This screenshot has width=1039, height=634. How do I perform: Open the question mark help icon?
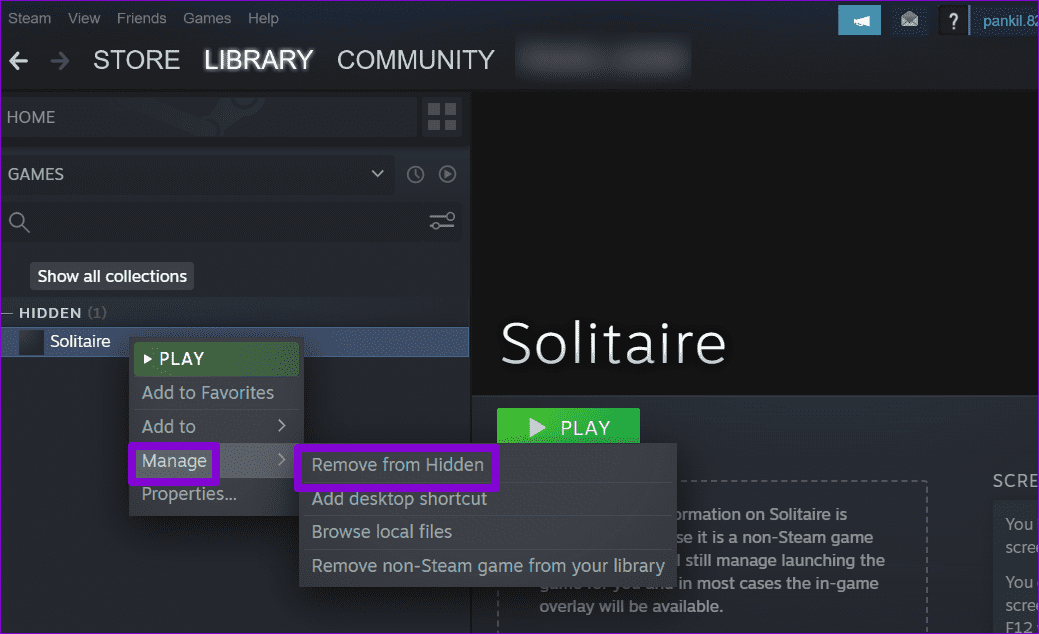[953, 21]
